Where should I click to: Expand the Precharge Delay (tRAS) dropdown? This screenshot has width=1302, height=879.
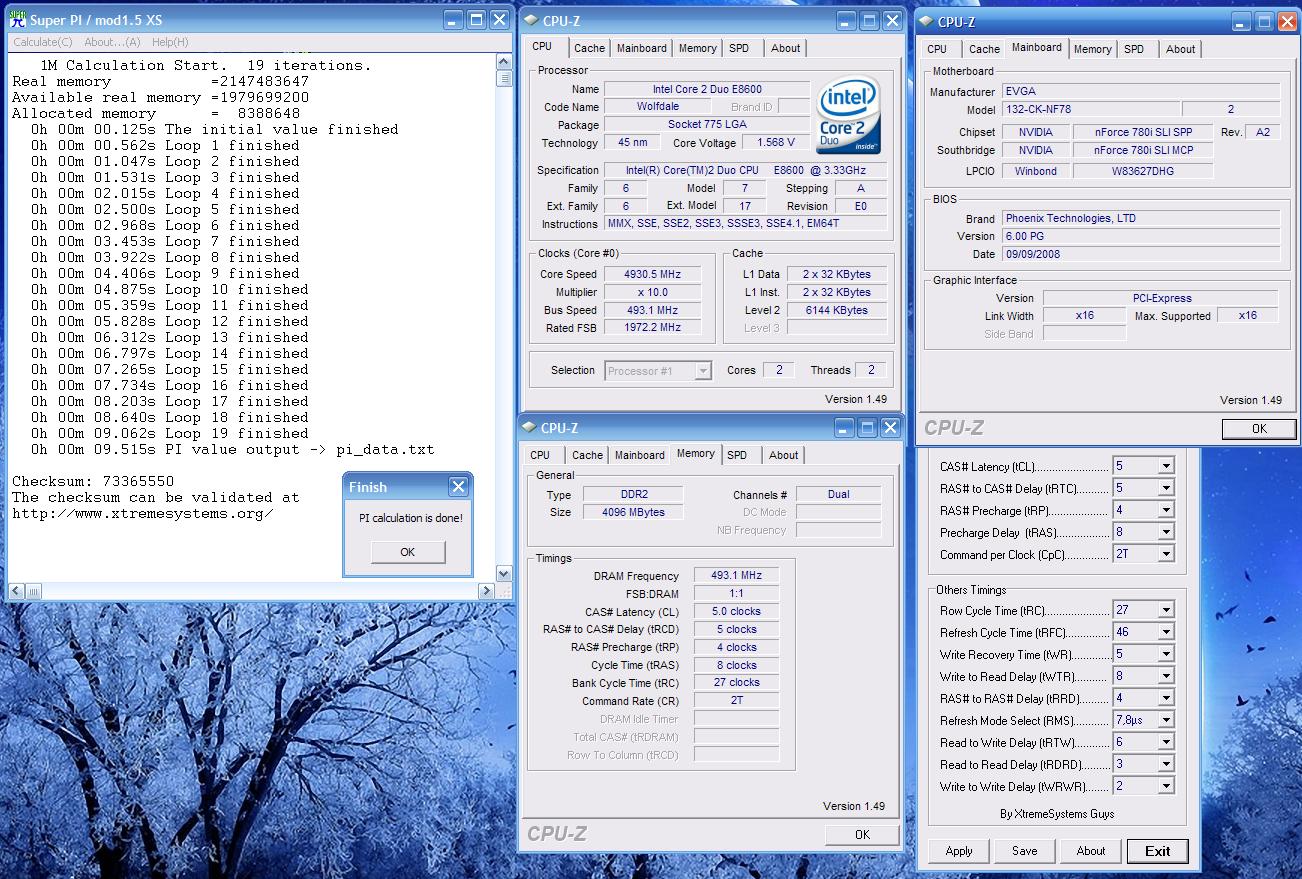tap(1165, 532)
